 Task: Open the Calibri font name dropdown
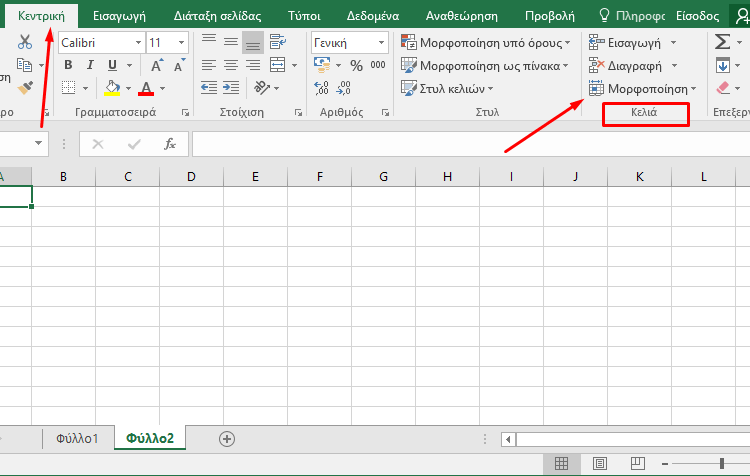(138, 43)
